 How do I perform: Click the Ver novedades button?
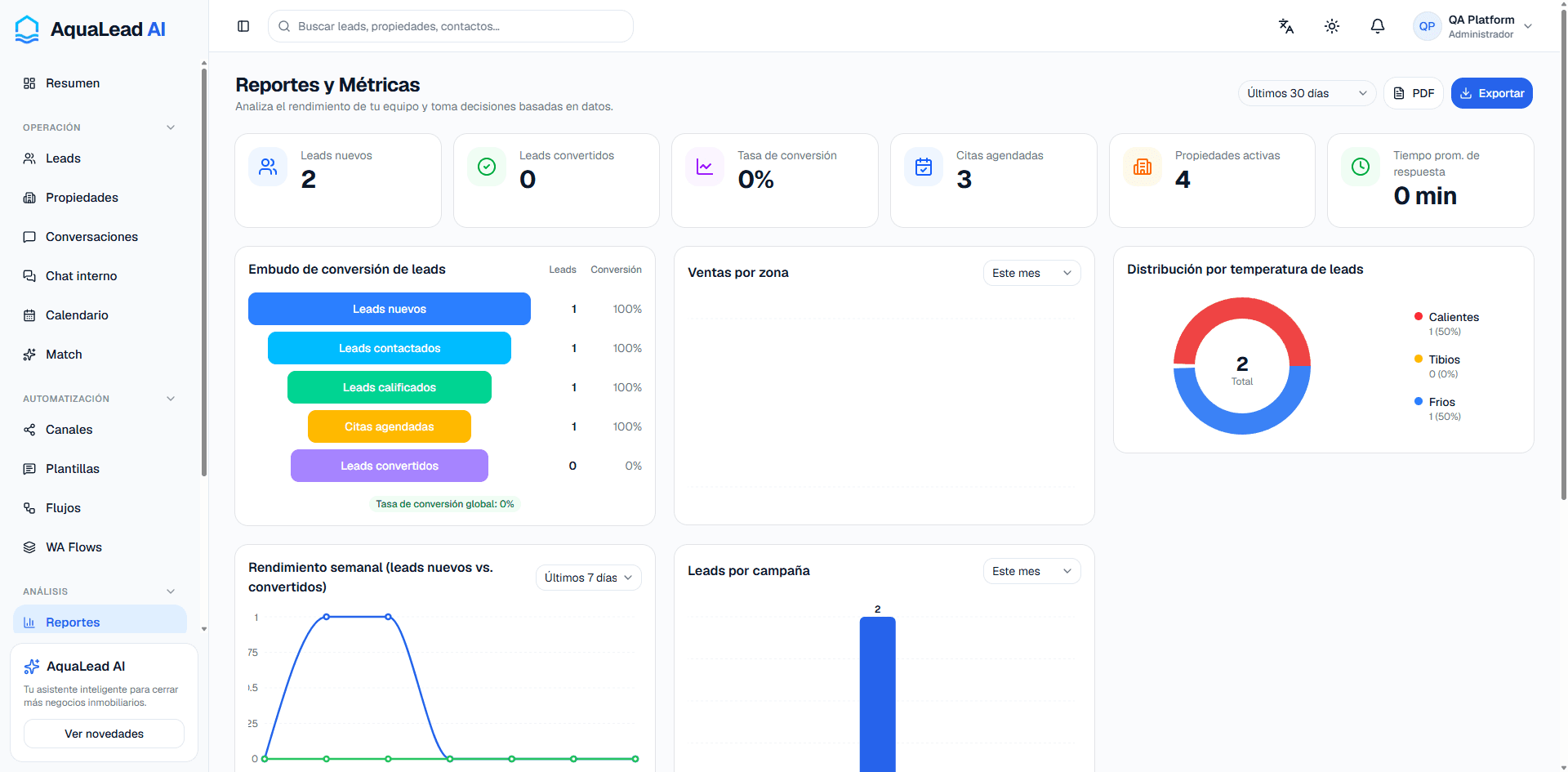(104, 734)
